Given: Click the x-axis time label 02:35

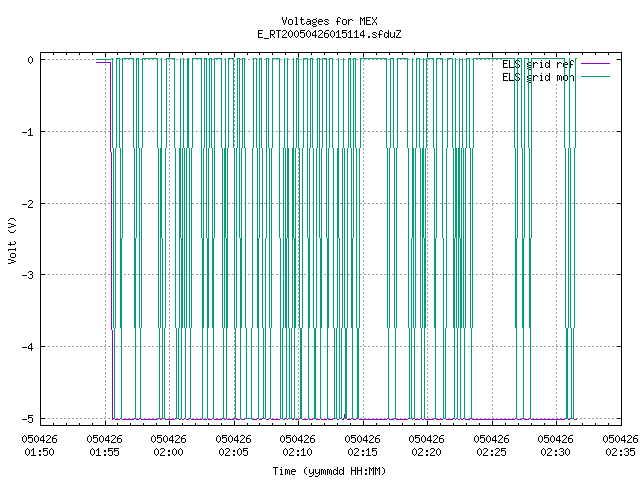Looking at the screenshot, I should pos(620,452).
